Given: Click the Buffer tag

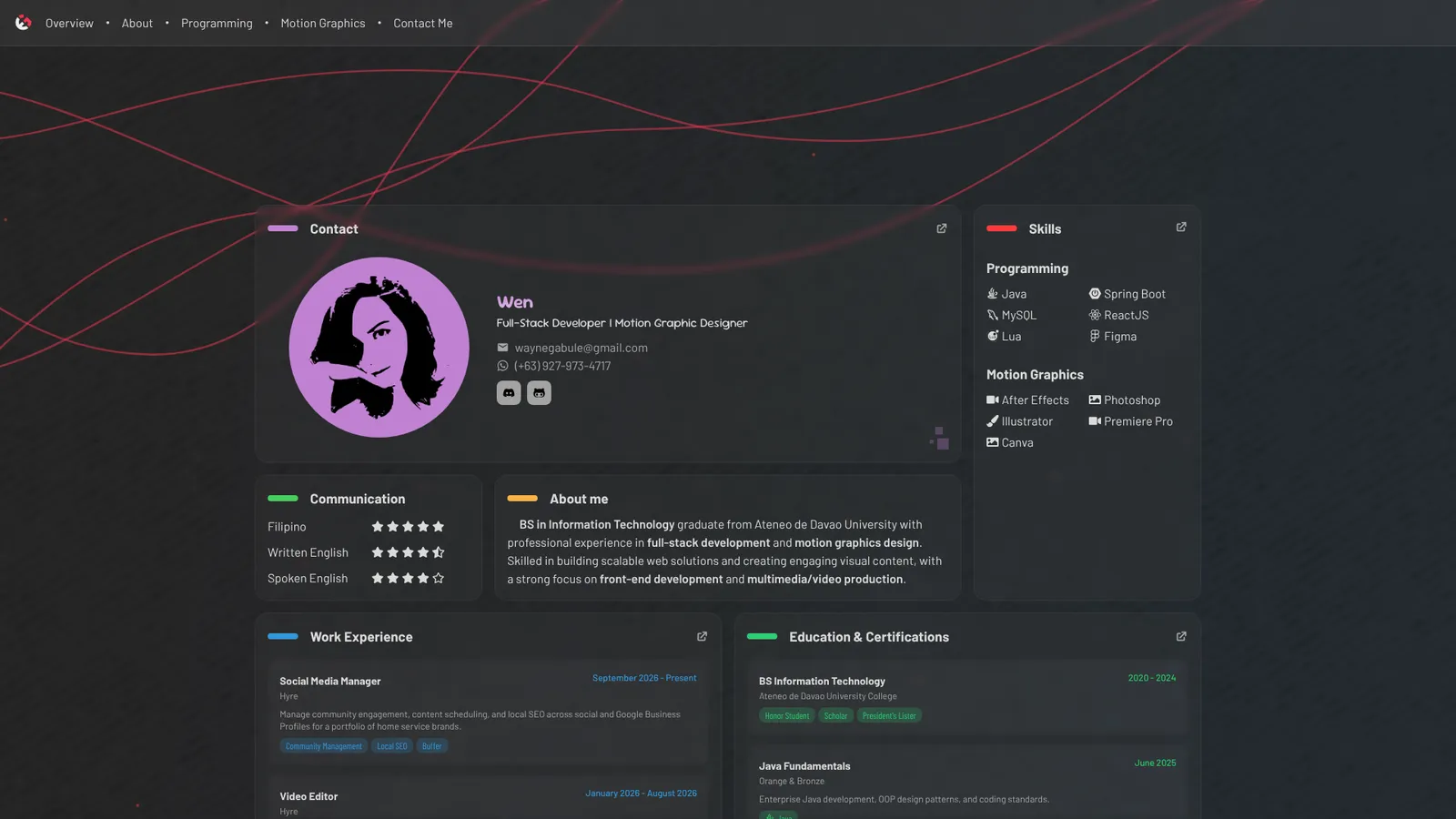Looking at the screenshot, I should [432, 746].
